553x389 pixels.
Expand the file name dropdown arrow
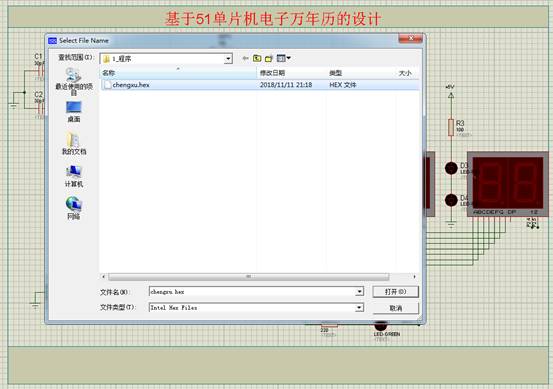click(359, 292)
